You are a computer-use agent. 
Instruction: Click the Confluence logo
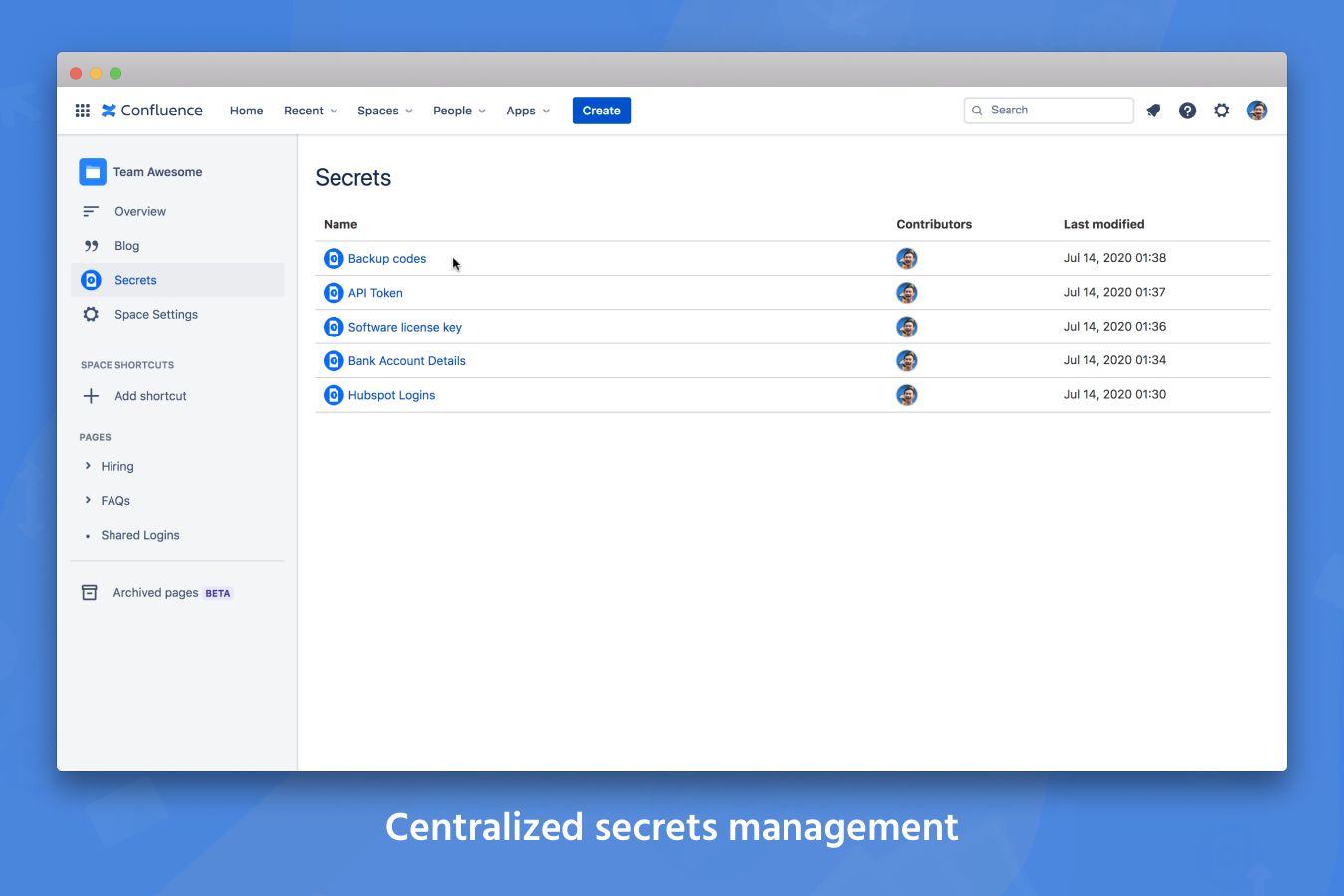(x=152, y=111)
